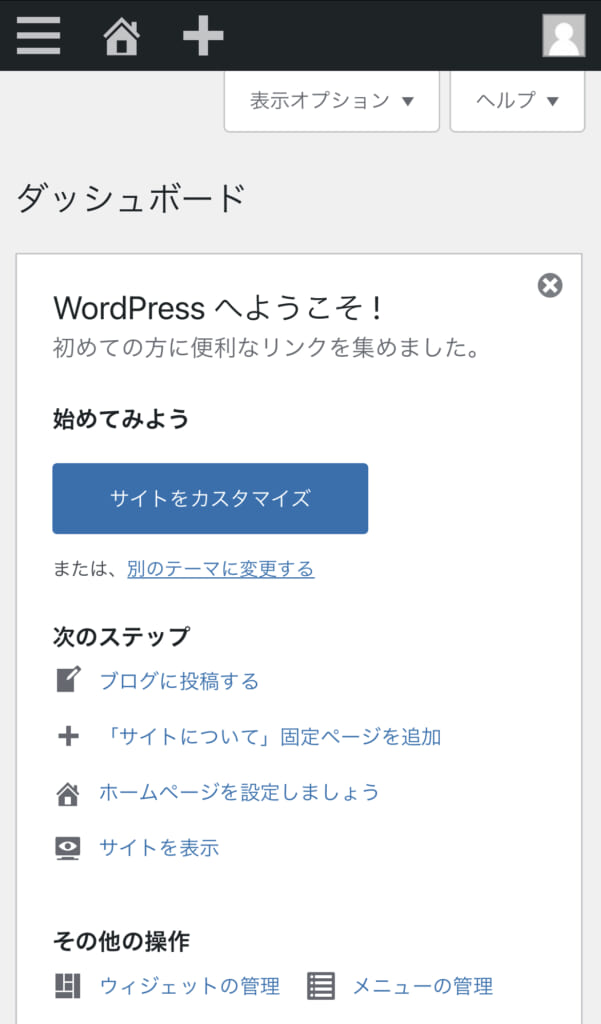Screen dimensions: 601x1024
Task: Open the ブログに投稿する link
Action: pos(179,681)
